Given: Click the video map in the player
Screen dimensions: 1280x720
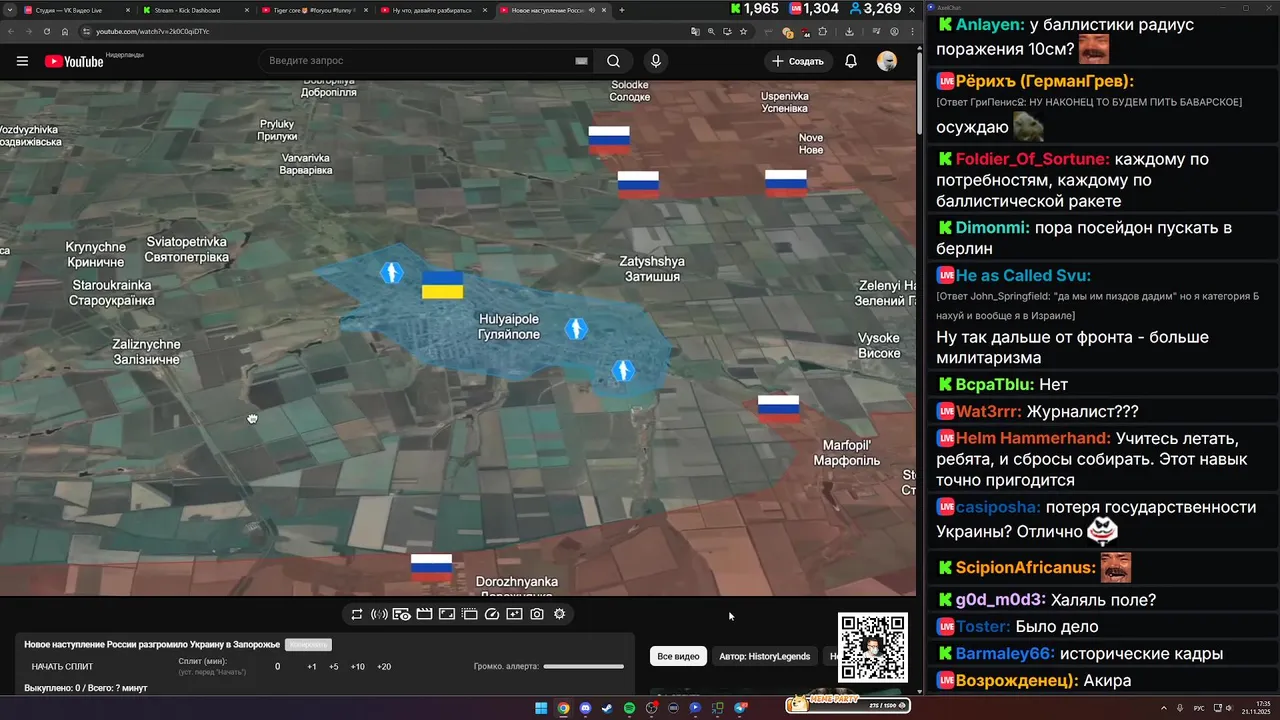Looking at the screenshot, I should (x=458, y=338).
